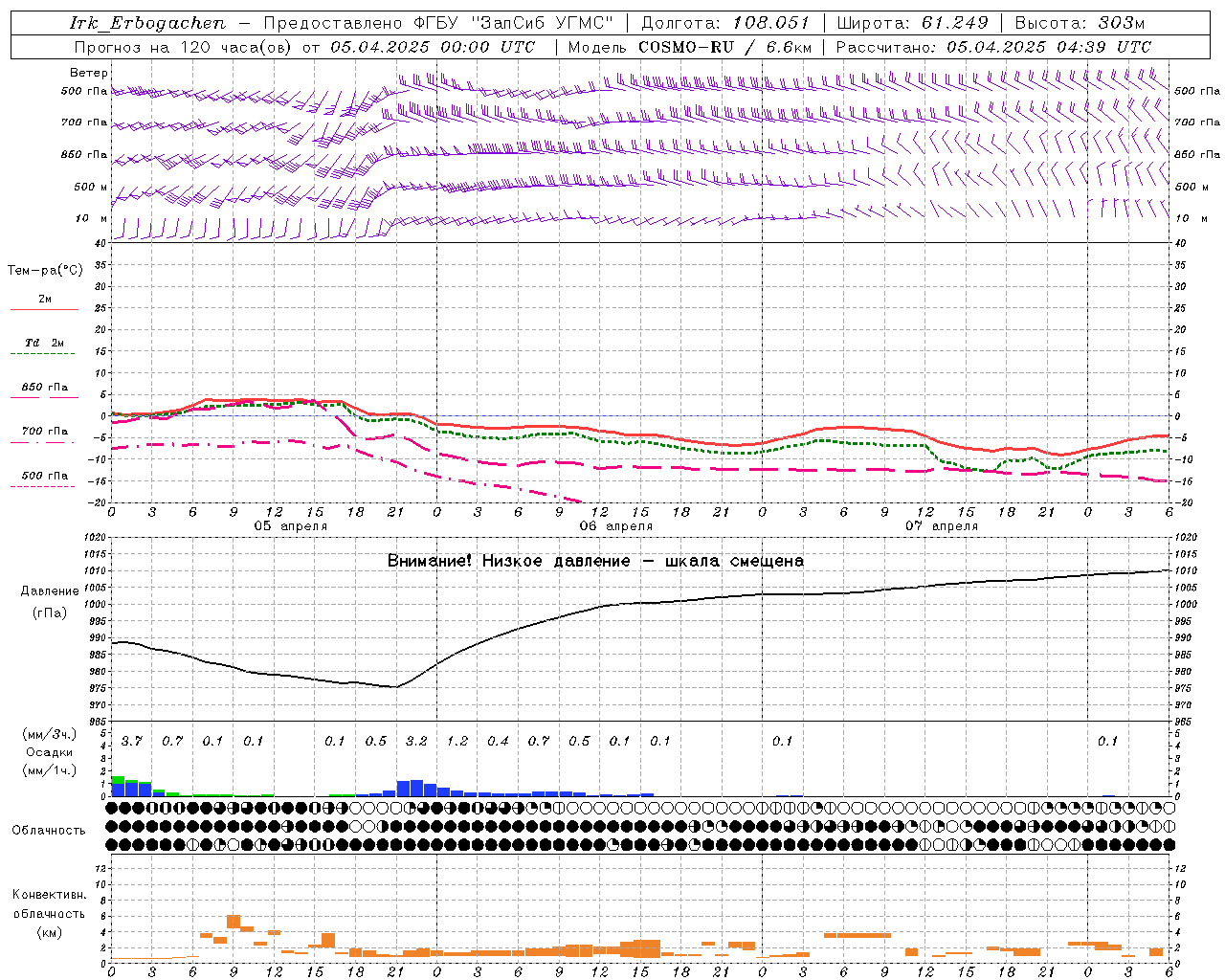Click the date label 06 апреля
This screenshot has height=980, width=1225.
pos(615,526)
